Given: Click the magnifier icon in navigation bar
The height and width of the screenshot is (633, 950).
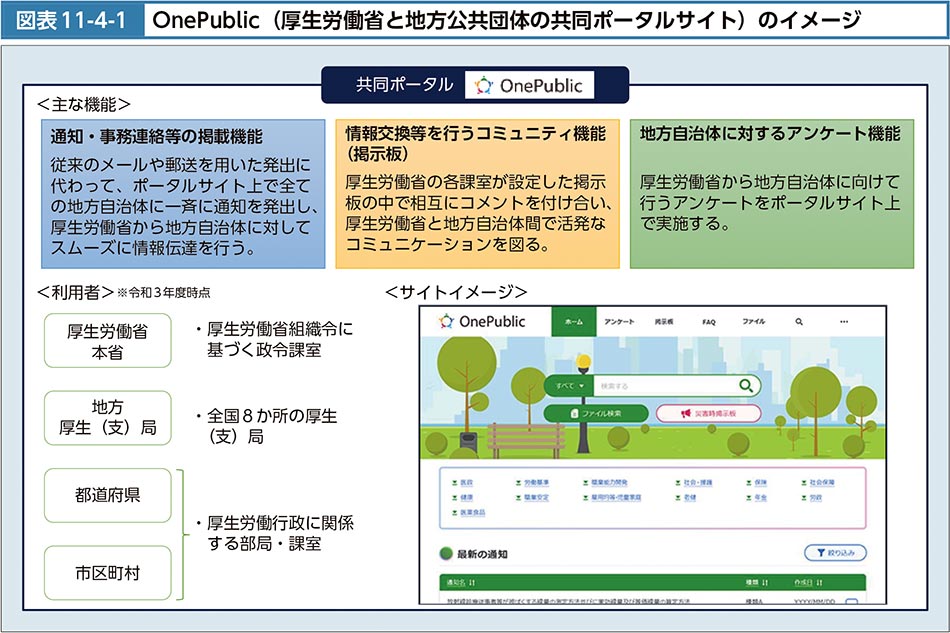Looking at the screenshot, I should click(x=799, y=322).
